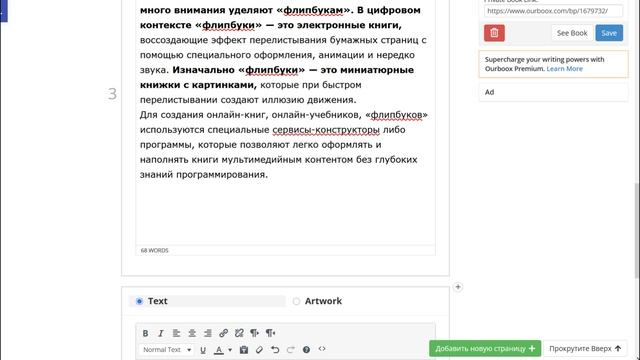Select the Text page type radio
The height and width of the screenshot is (360, 640).
139,301
